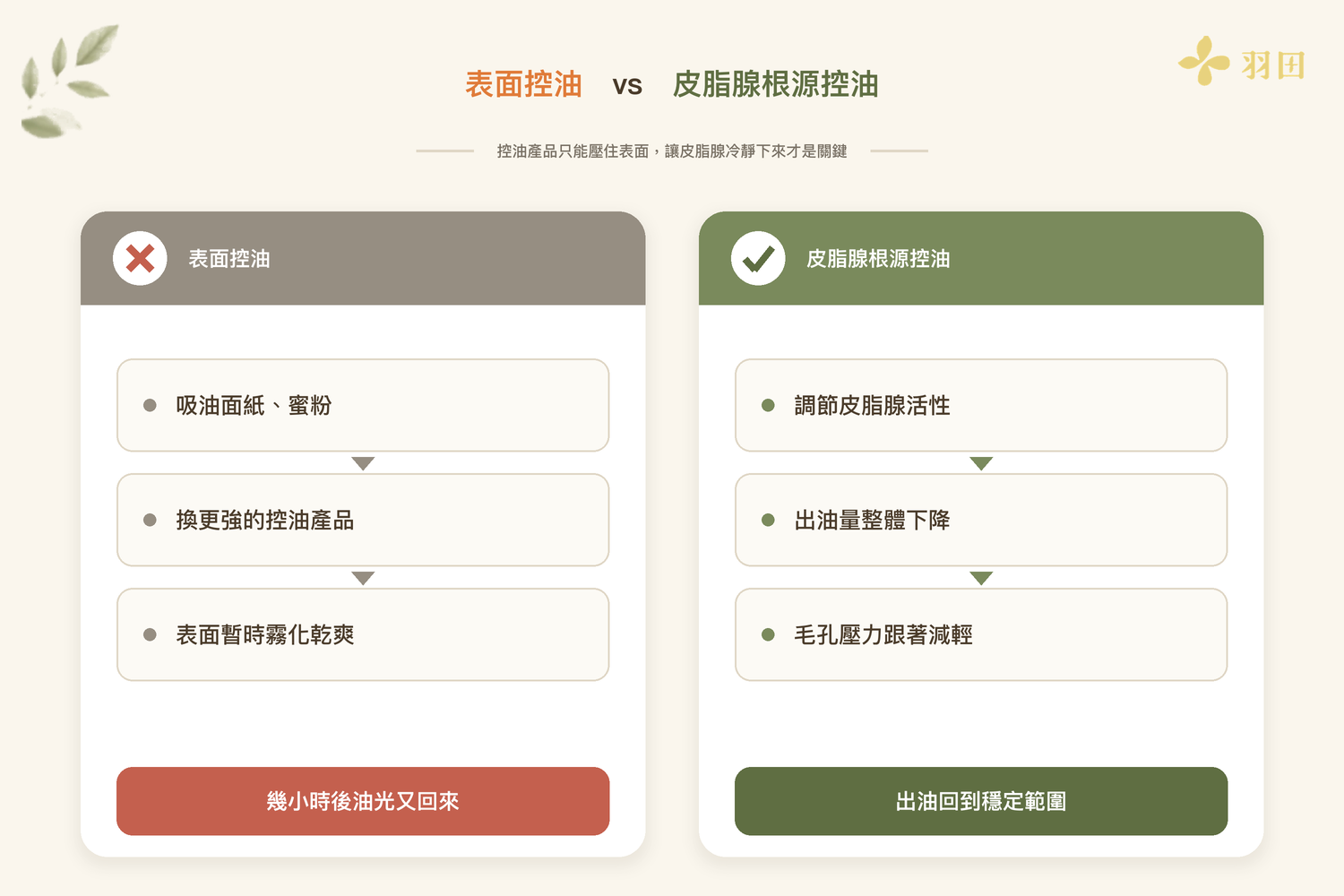Select the 出油量整體下降 item
1344x896 pixels.
[x=981, y=520]
